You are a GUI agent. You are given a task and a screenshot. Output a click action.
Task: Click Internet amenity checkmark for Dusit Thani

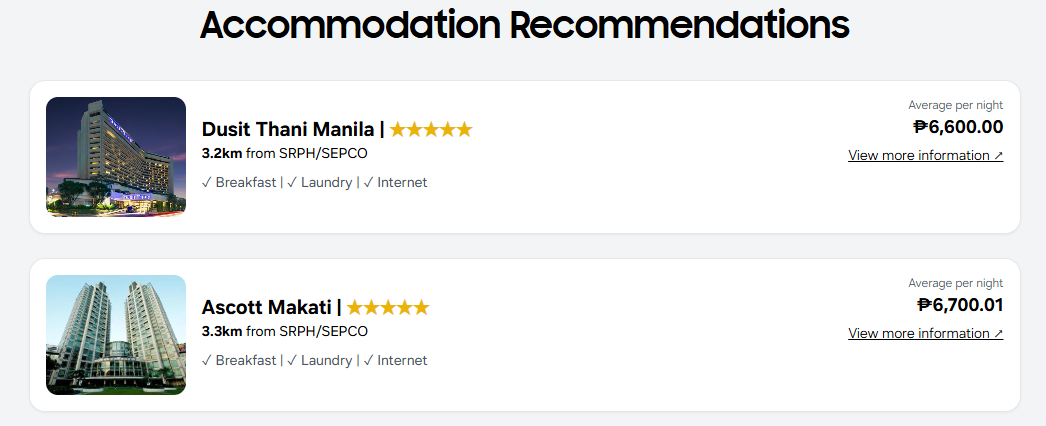368,182
